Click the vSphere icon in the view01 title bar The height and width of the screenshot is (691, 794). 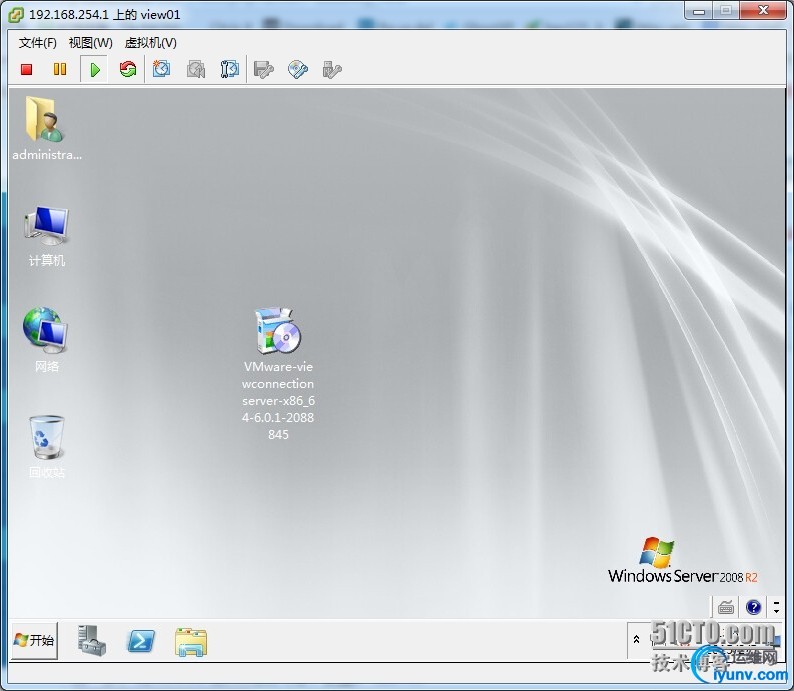click(16, 15)
